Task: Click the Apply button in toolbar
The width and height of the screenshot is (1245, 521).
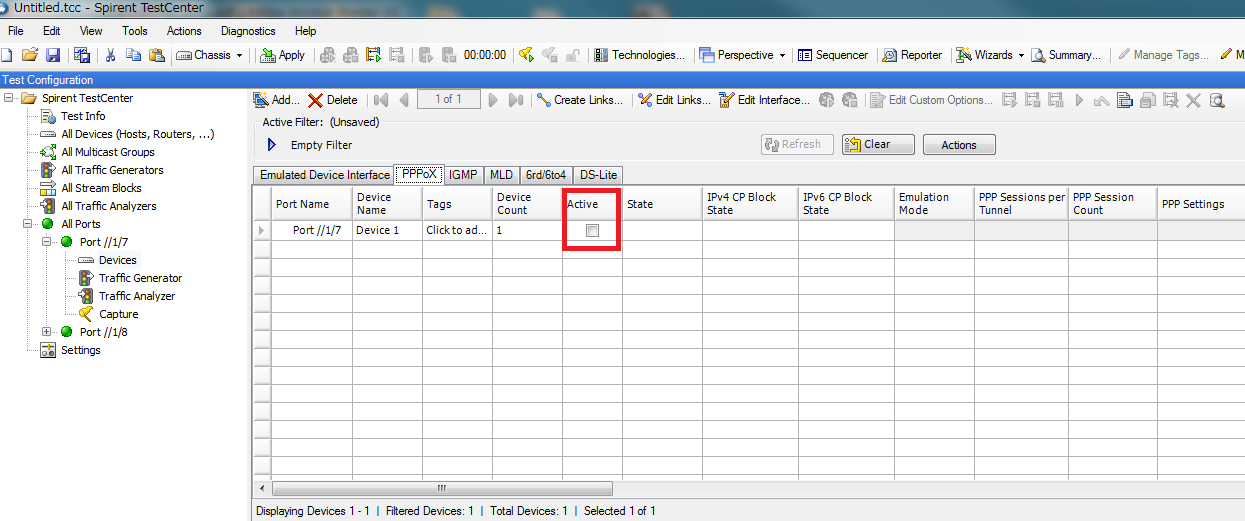Action: click(282, 55)
